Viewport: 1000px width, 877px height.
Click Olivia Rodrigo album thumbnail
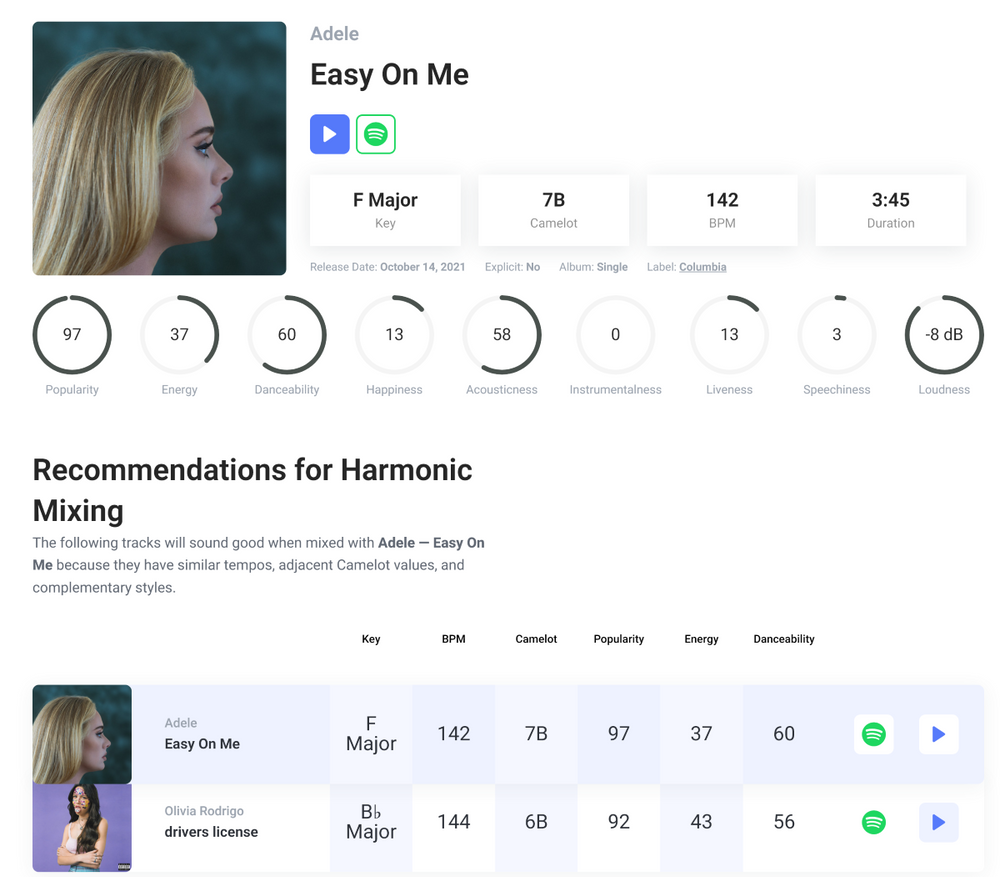coord(82,827)
